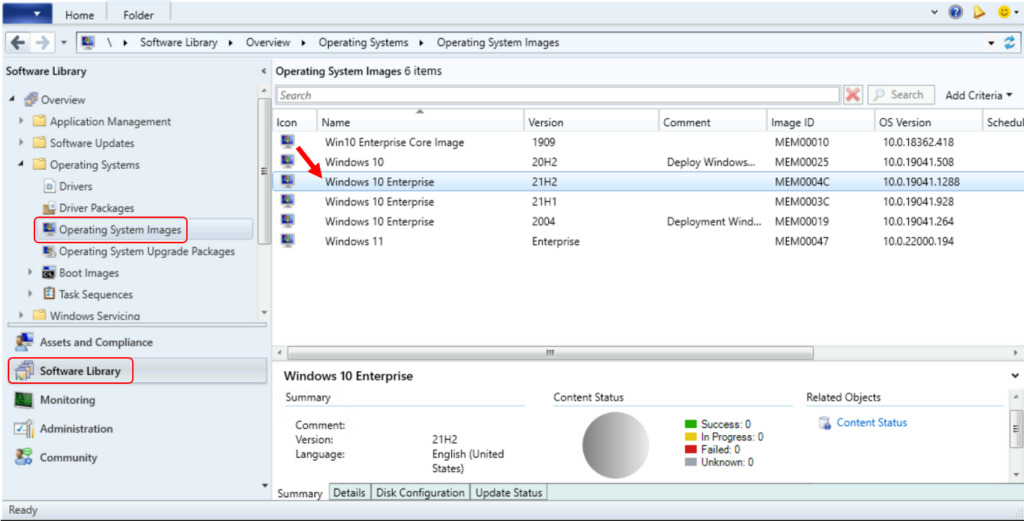This screenshot has width=1024, height=521.
Task: Select Windows 10 Enterprise 21H1 row
Action: coord(648,202)
